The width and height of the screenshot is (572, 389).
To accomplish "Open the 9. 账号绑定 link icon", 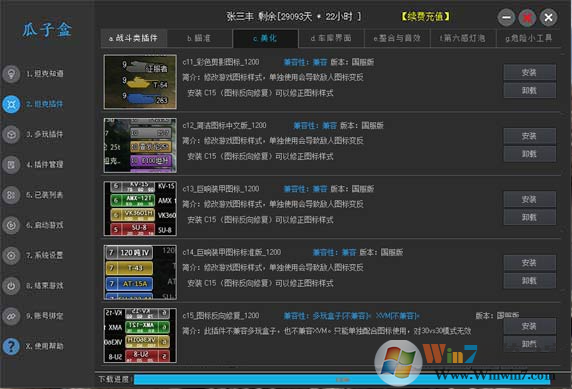I will (11, 316).
